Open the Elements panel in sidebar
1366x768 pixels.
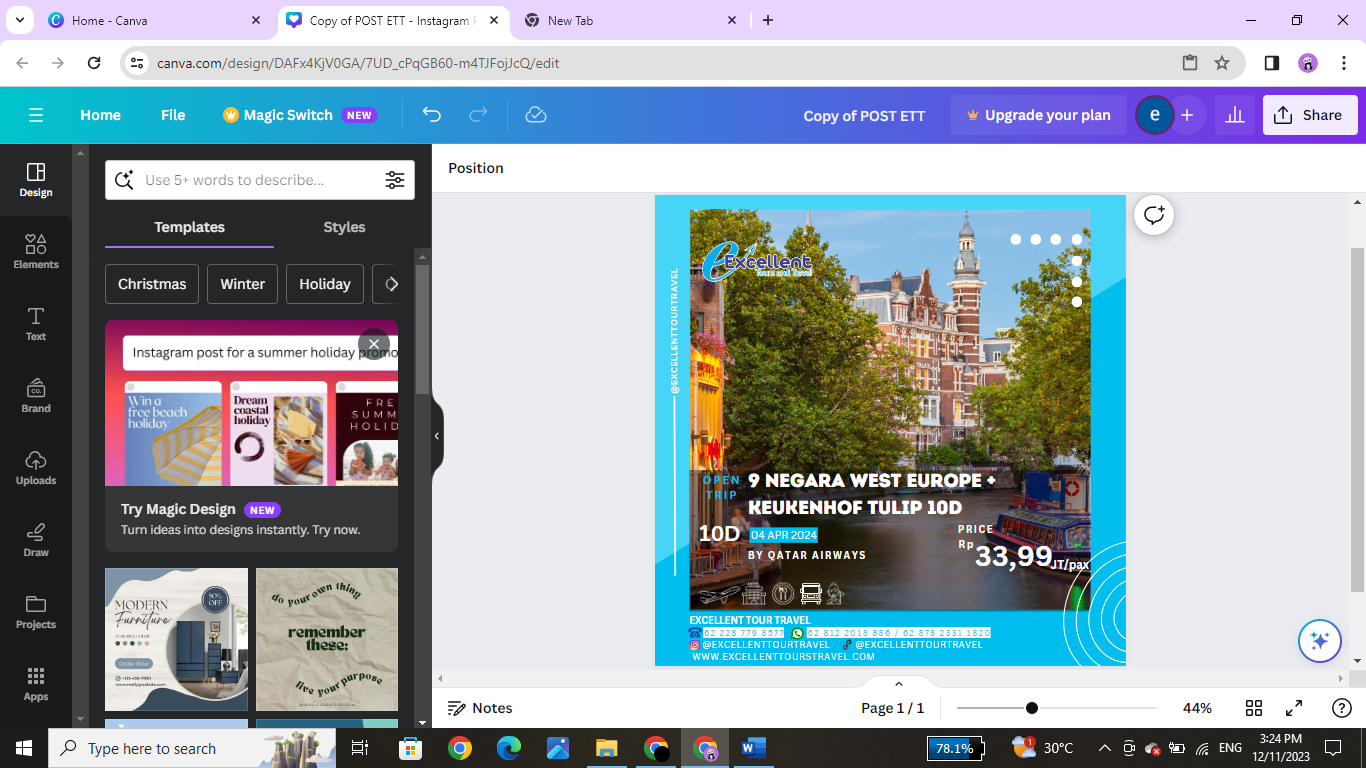pos(36,251)
